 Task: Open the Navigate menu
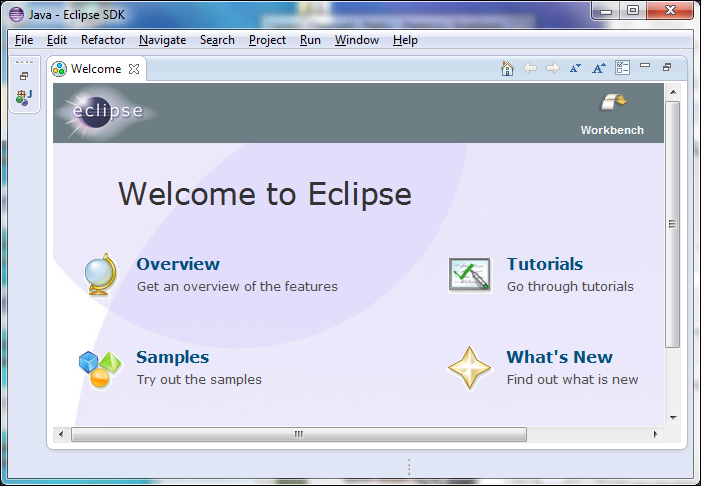162,40
